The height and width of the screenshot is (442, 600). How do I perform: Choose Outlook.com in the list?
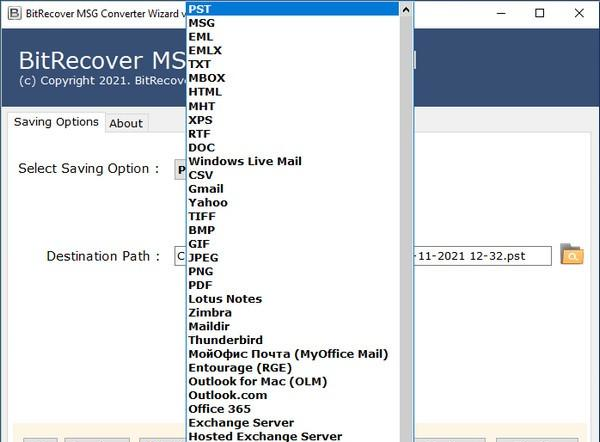pos(293,395)
